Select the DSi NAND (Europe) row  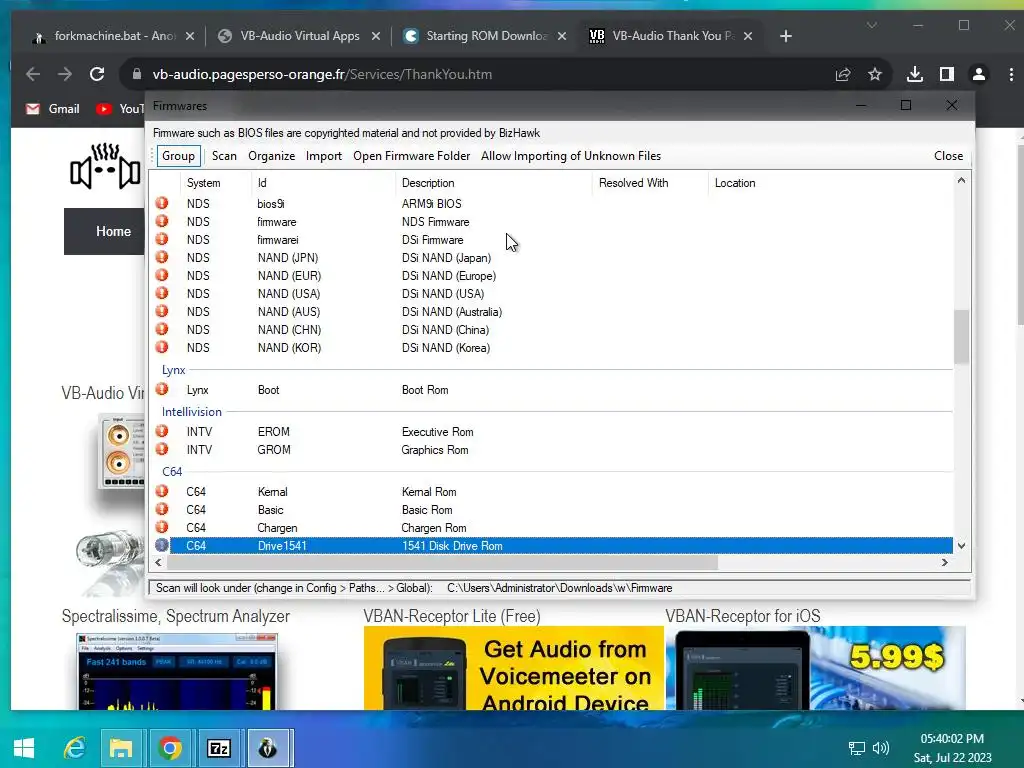pos(554,276)
